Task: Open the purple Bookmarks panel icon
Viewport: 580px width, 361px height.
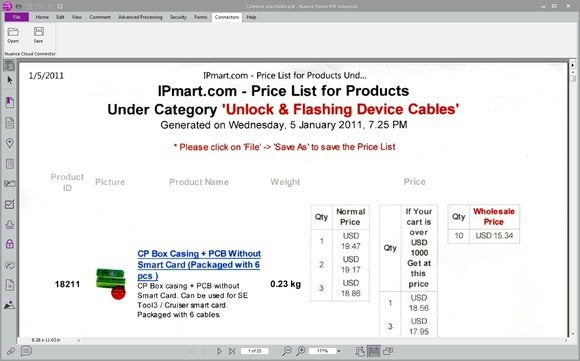Action: [10, 102]
